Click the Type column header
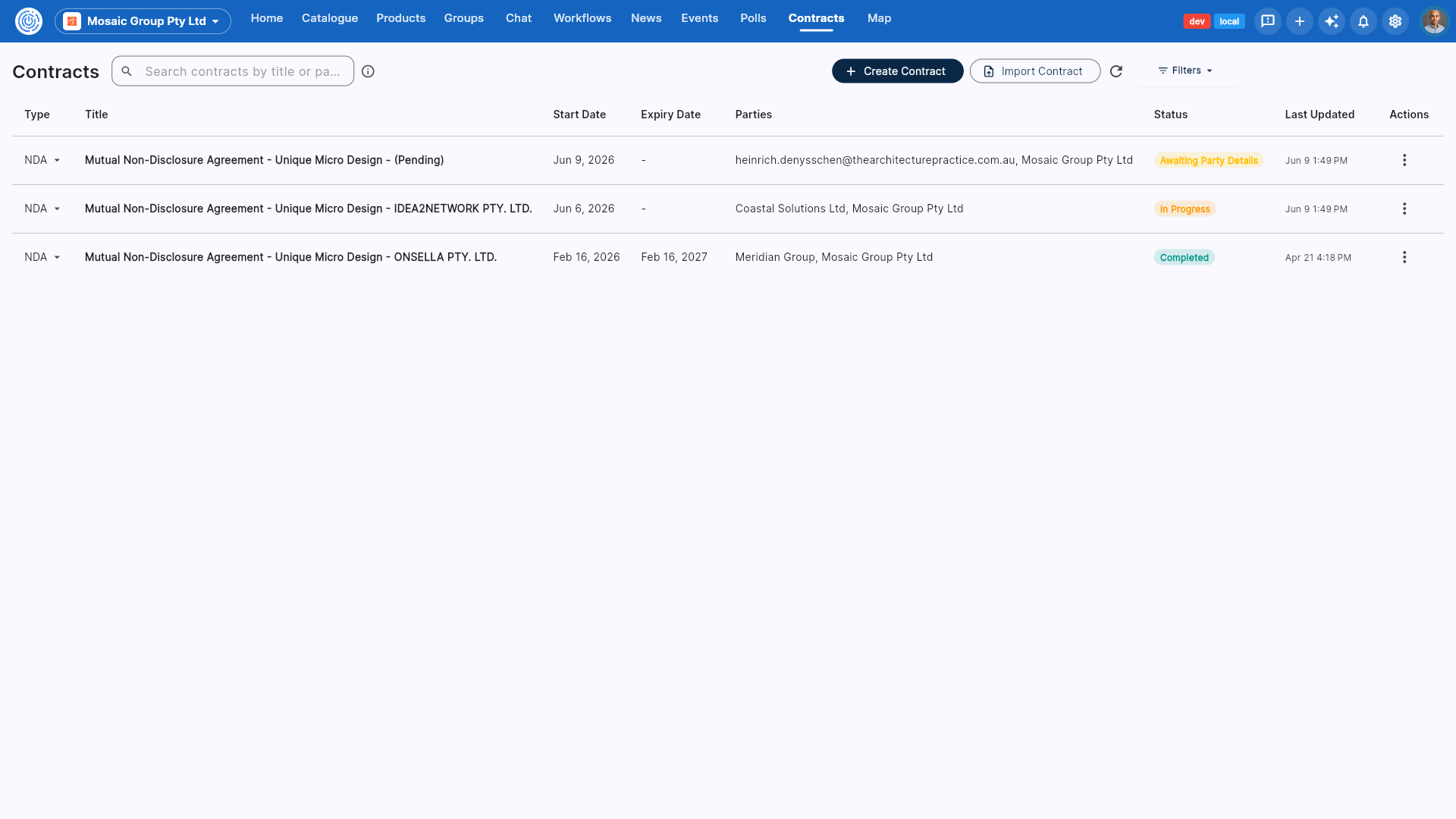Image resolution: width=1456 pixels, height=819 pixels. pyautogui.click(x=36, y=115)
